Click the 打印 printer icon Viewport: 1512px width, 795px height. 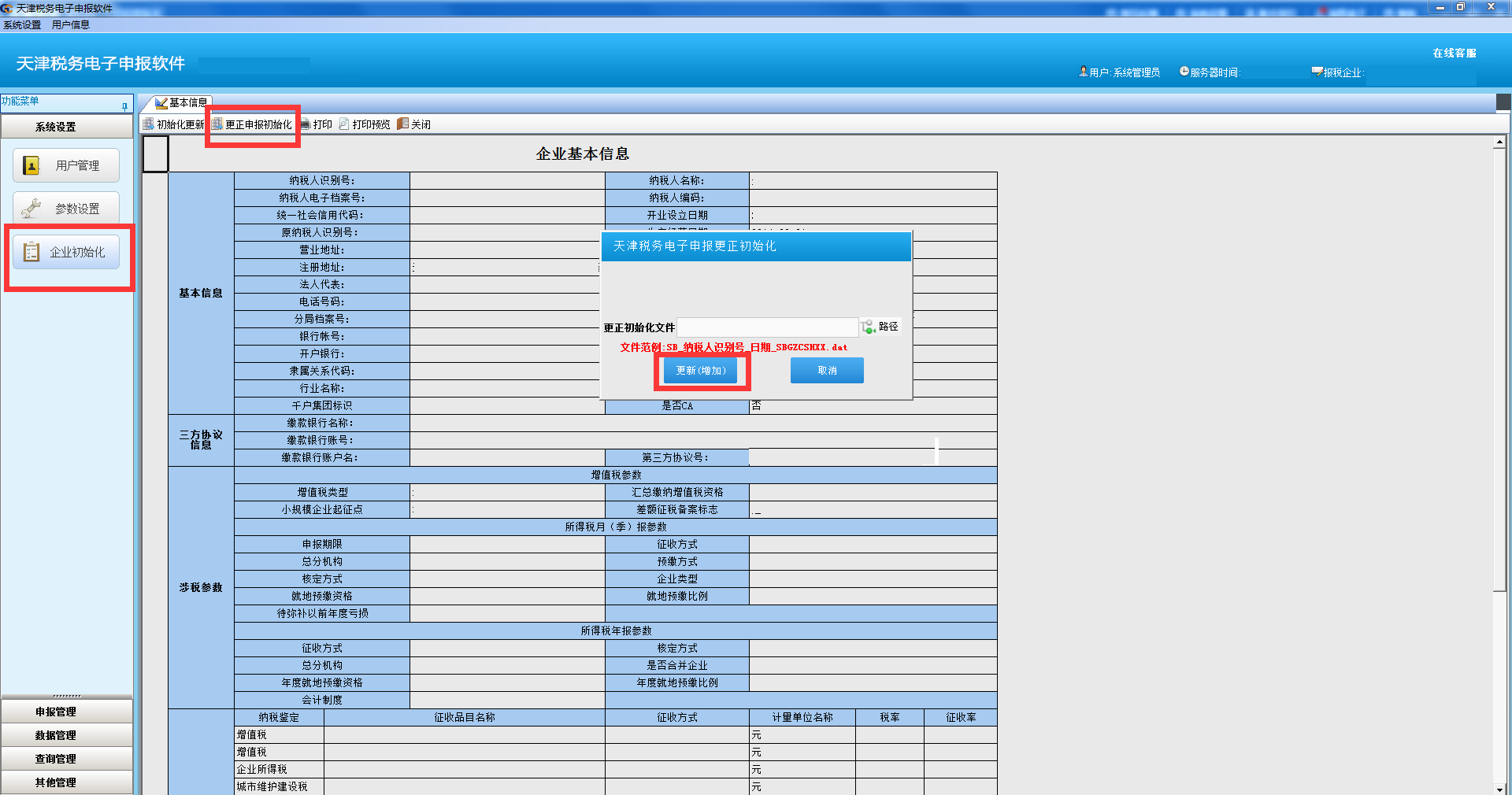click(306, 124)
